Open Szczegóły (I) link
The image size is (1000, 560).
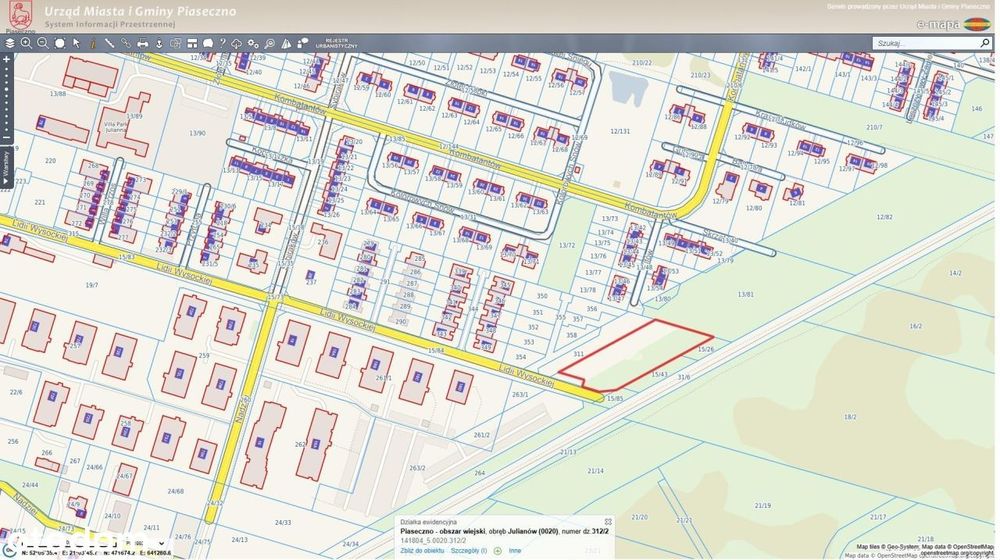[469, 550]
